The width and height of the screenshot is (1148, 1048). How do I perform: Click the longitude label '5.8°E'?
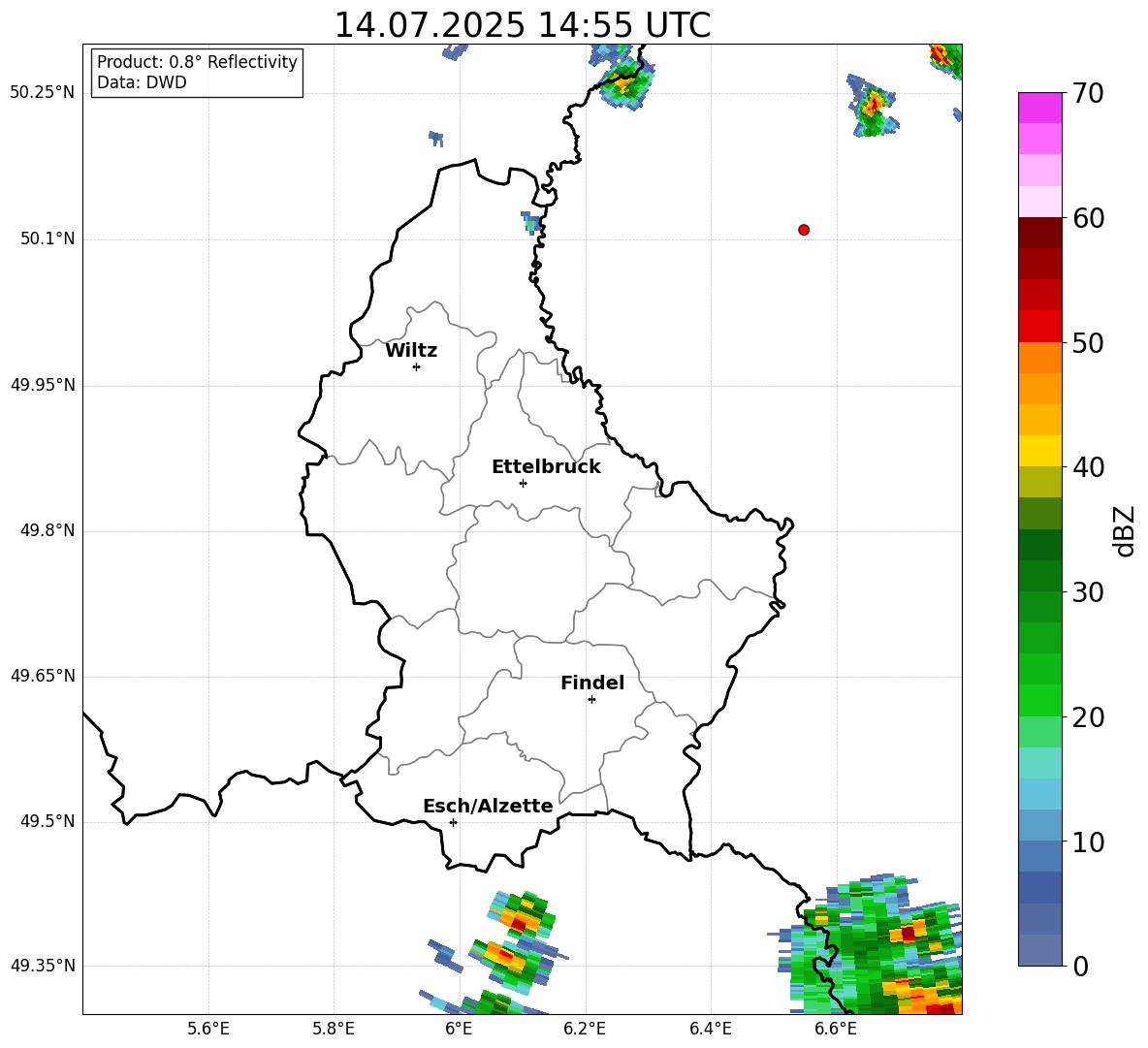tap(334, 1029)
